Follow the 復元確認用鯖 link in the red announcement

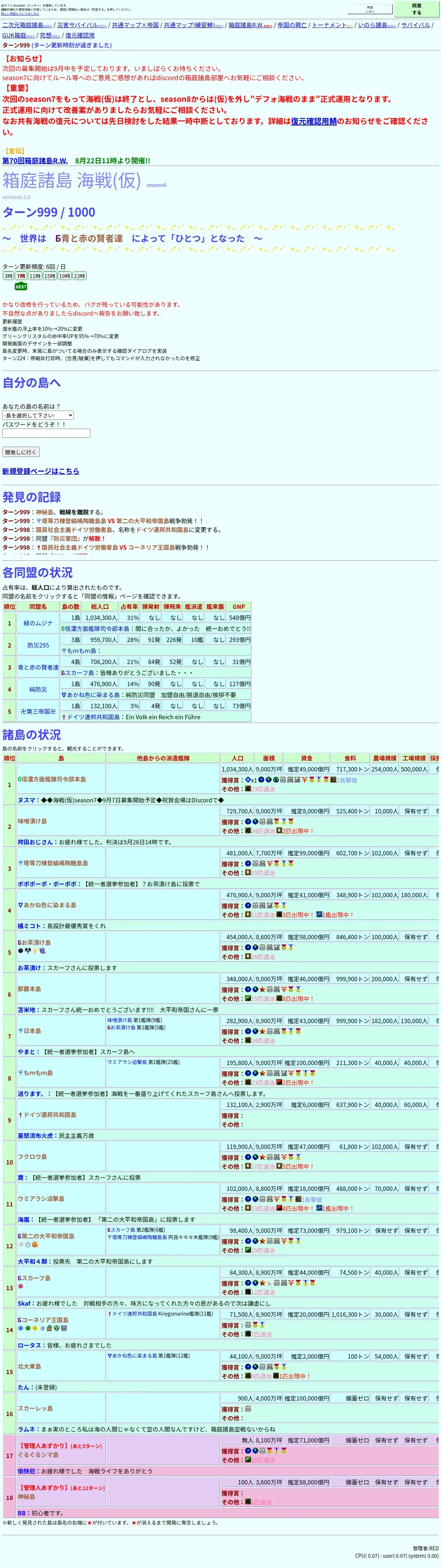[x=313, y=121]
